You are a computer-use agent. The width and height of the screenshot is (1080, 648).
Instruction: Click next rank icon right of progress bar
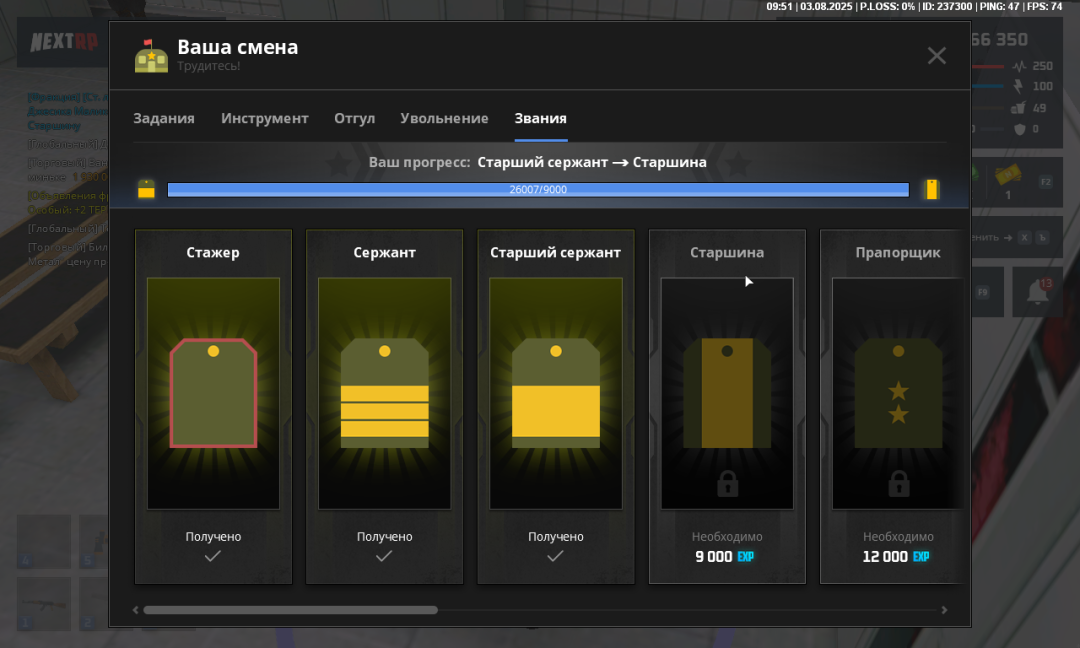tap(932, 189)
